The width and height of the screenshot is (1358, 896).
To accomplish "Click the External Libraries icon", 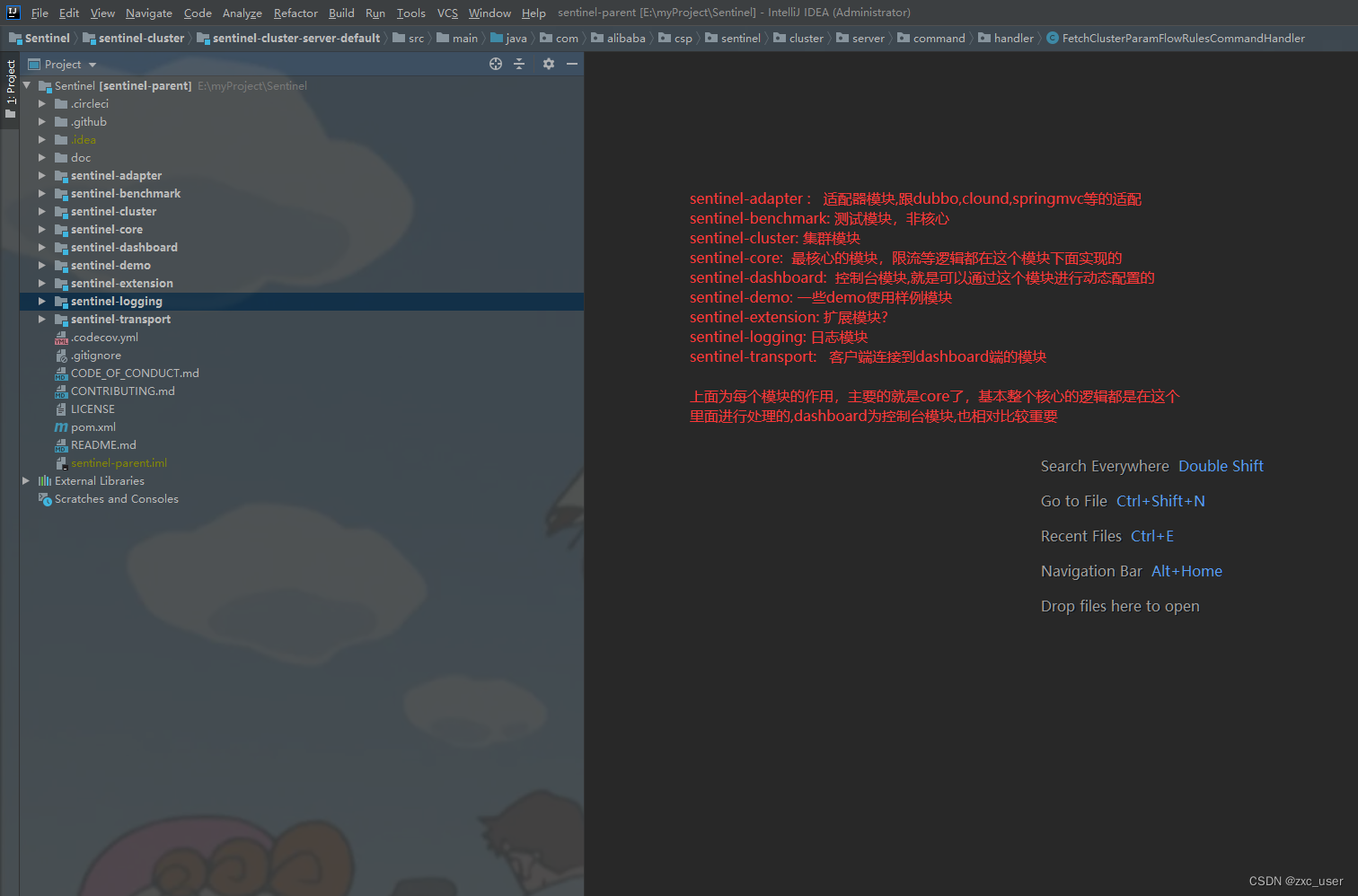I will tap(45, 481).
